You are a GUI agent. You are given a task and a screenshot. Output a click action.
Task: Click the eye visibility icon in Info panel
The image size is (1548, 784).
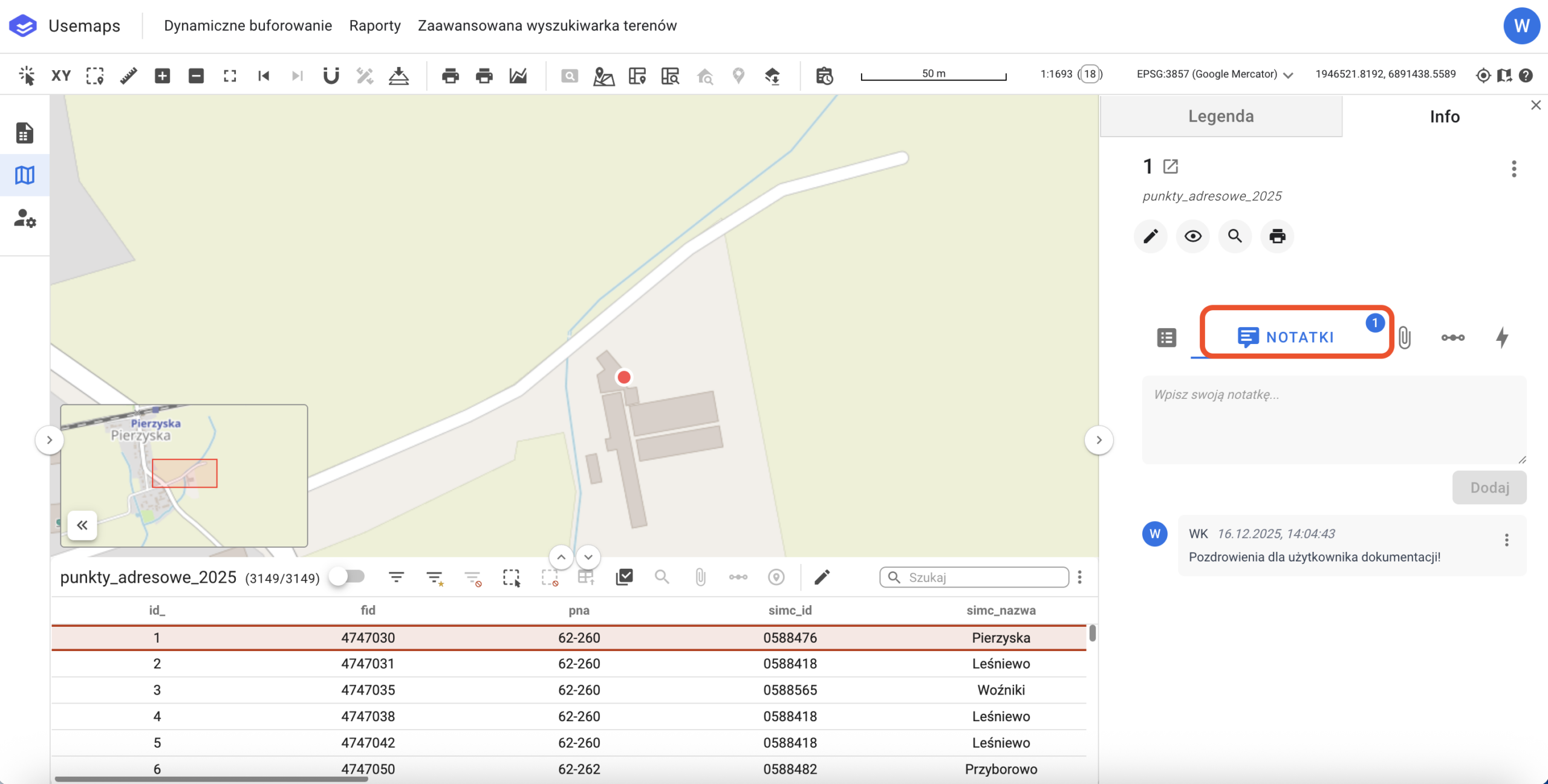click(1192, 236)
